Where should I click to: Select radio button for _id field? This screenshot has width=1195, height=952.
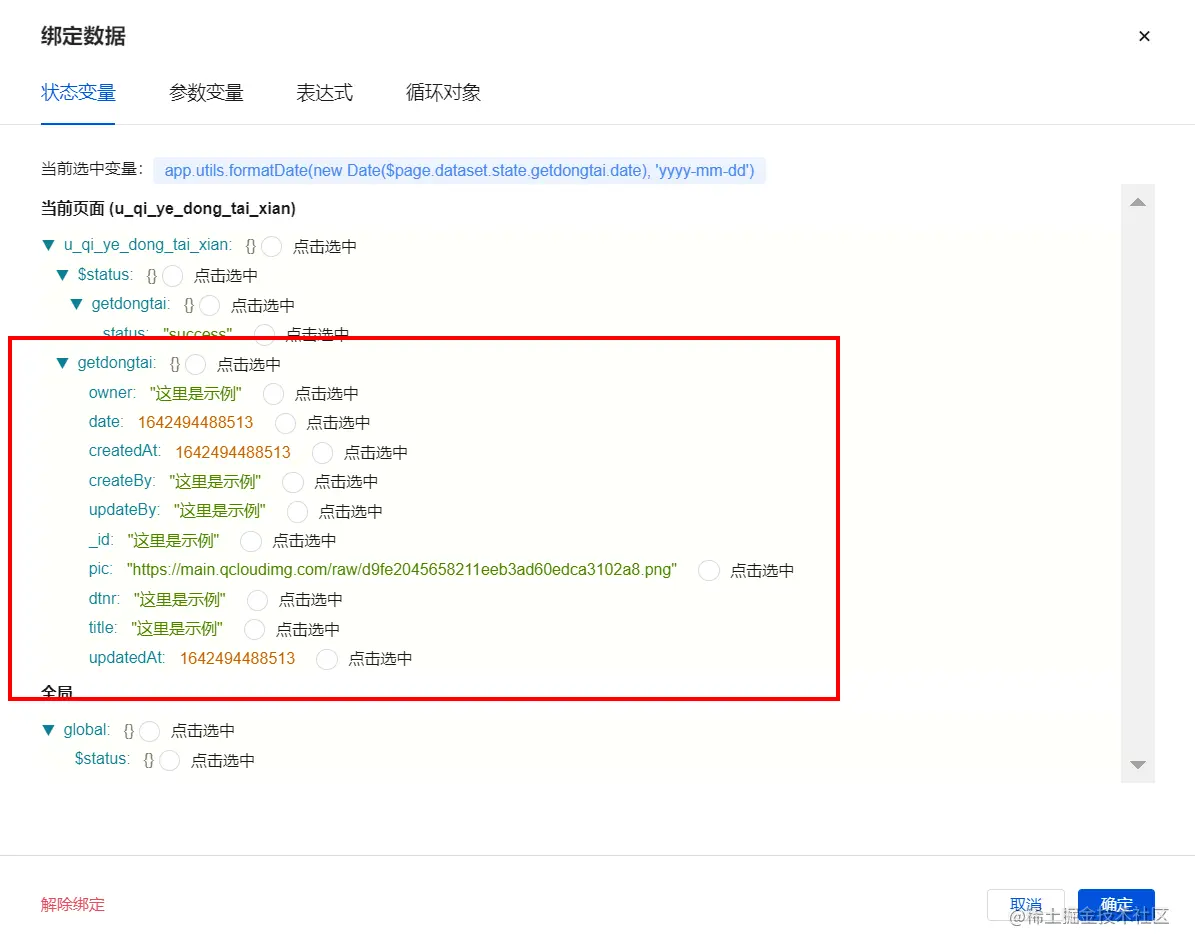(x=251, y=541)
